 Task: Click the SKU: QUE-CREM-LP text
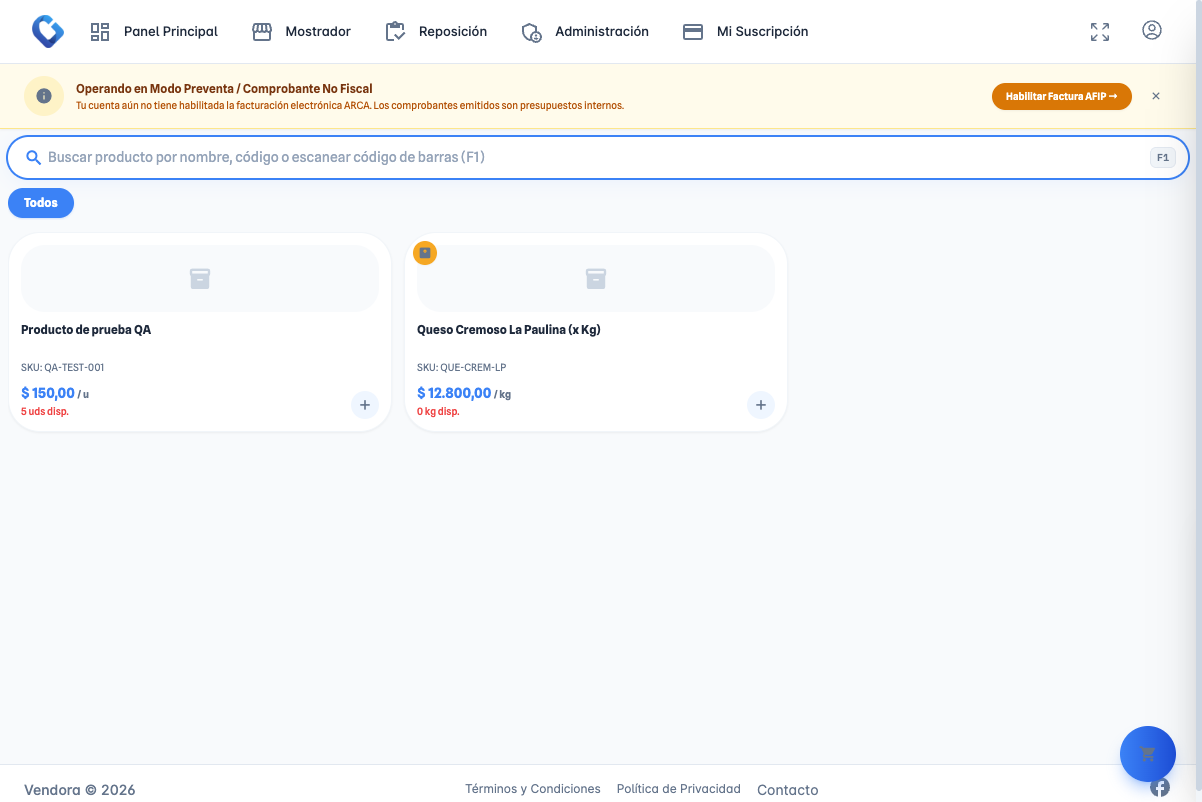tap(462, 367)
